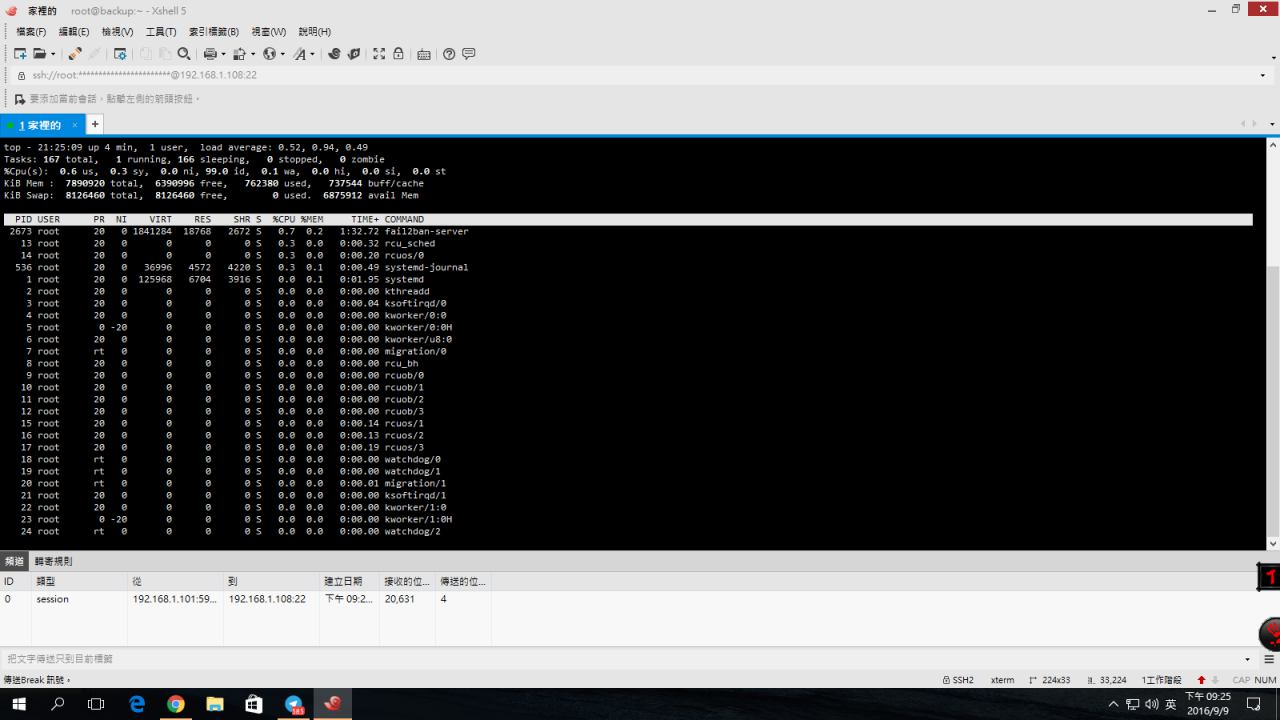Select the session row in channel list
The width and height of the screenshot is (1280, 720).
click(x=52, y=599)
